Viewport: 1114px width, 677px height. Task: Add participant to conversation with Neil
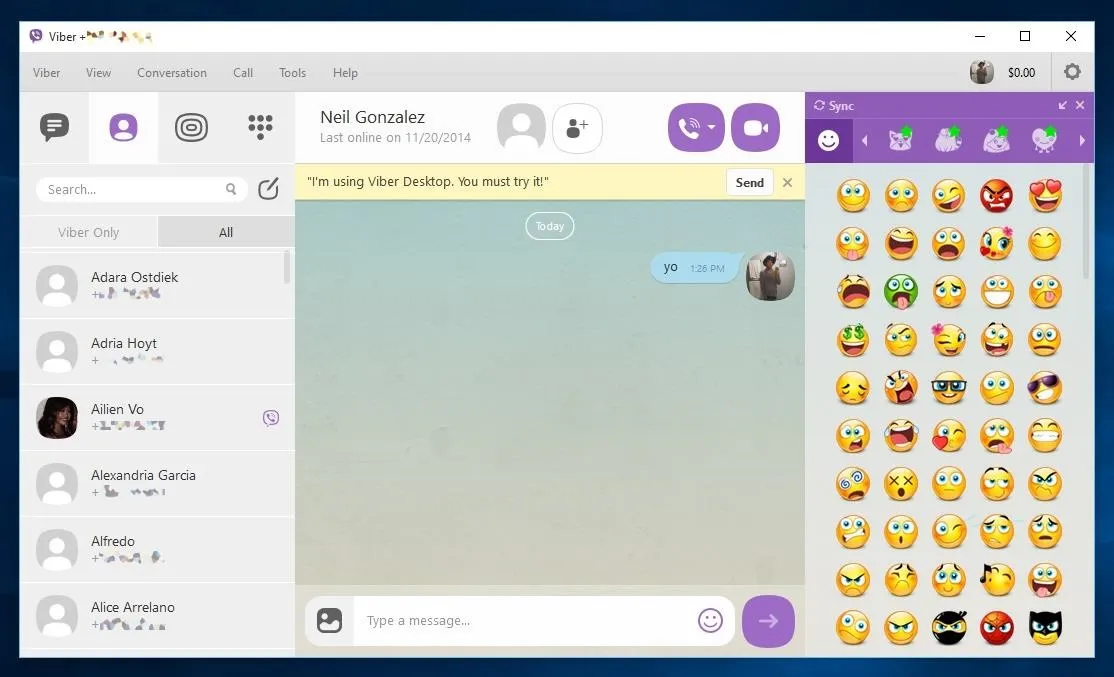(x=577, y=129)
